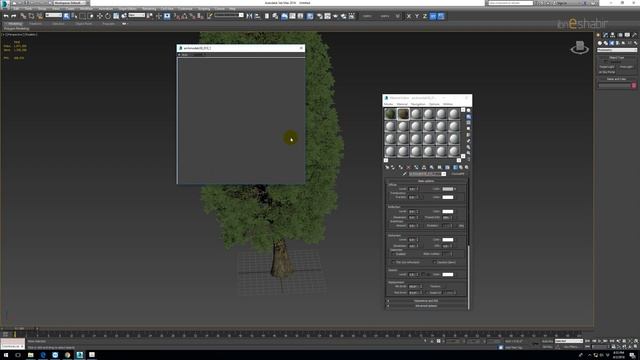Expand the Advanced options rollout
Viewport: 640px width, 360px height.
pyautogui.click(x=426, y=306)
